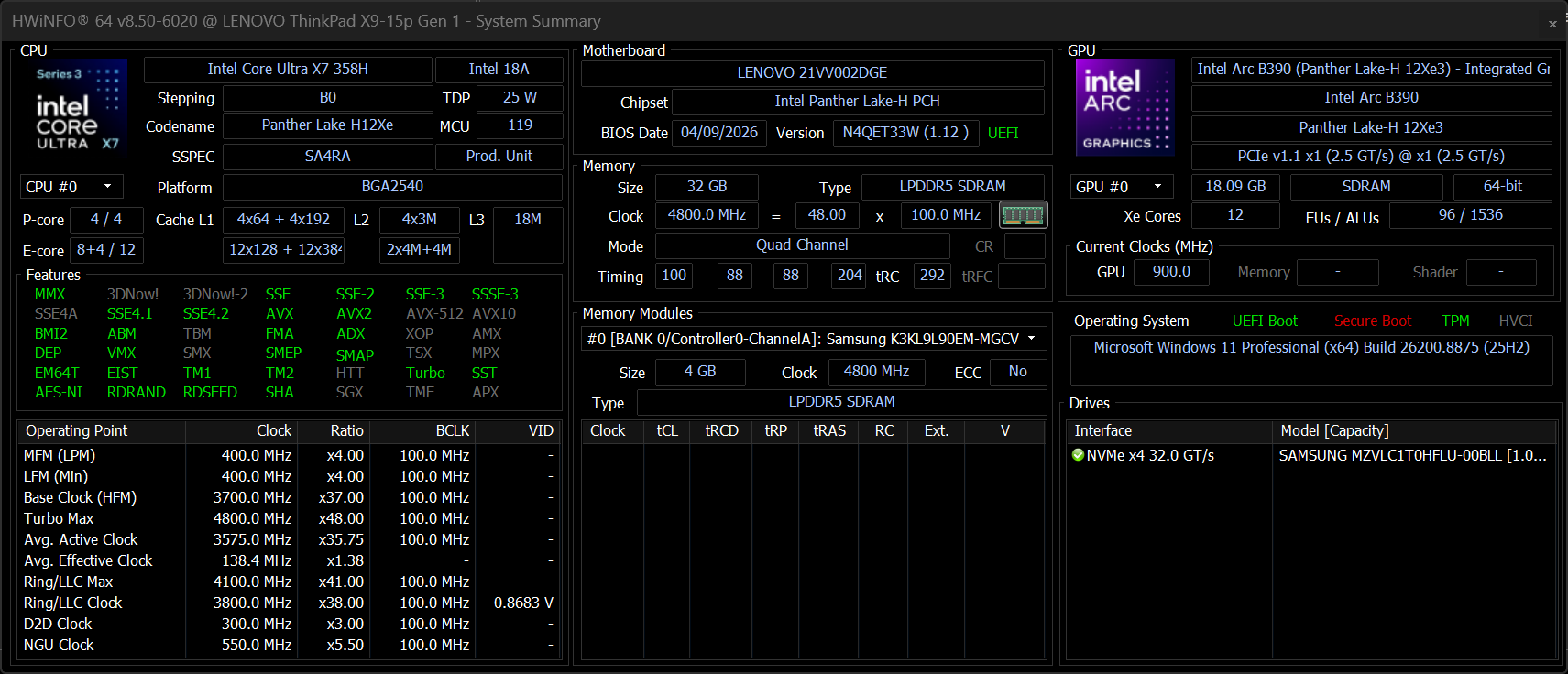Click the Interface column header in Drives
The height and width of the screenshot is (674, 1568).
click(1169, 430)
